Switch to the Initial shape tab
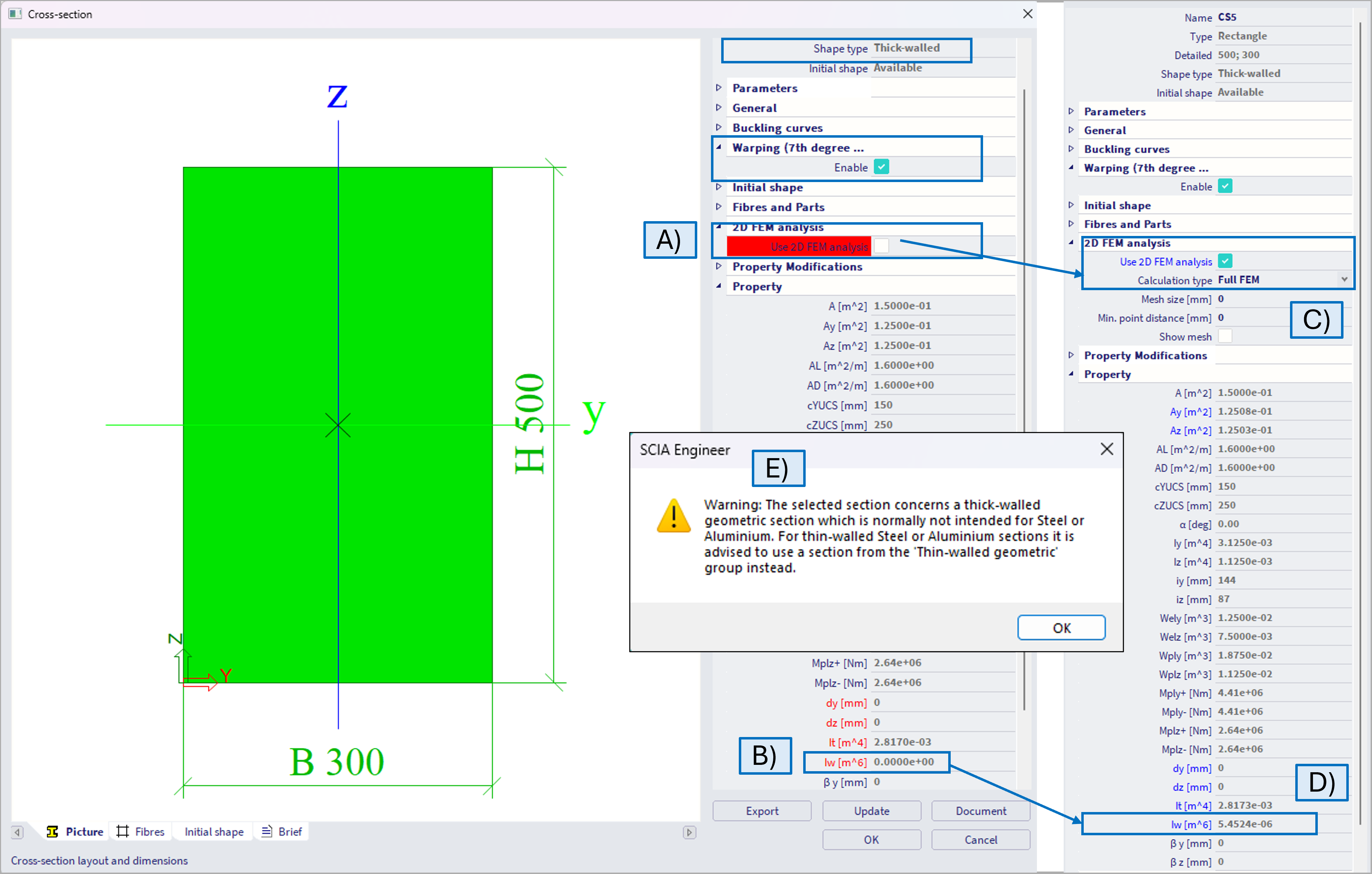This screenshot has height=874, width=1372. [x=214, y=831]
